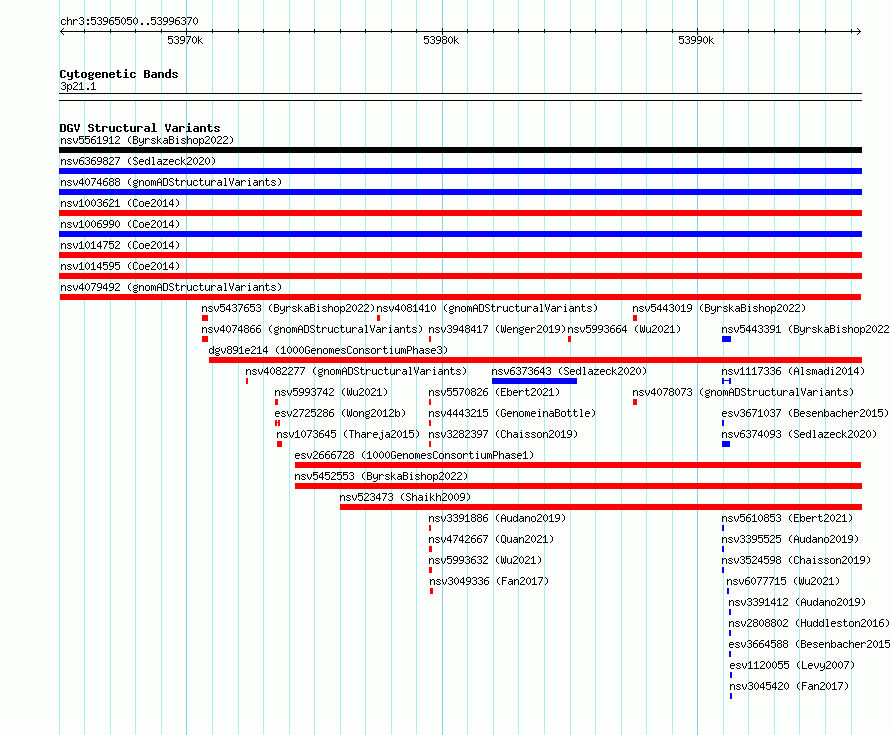890x735 pixels.
Task: Select nsv6373643 (Sedlazeck2020) label
Action: click(569, 371)
